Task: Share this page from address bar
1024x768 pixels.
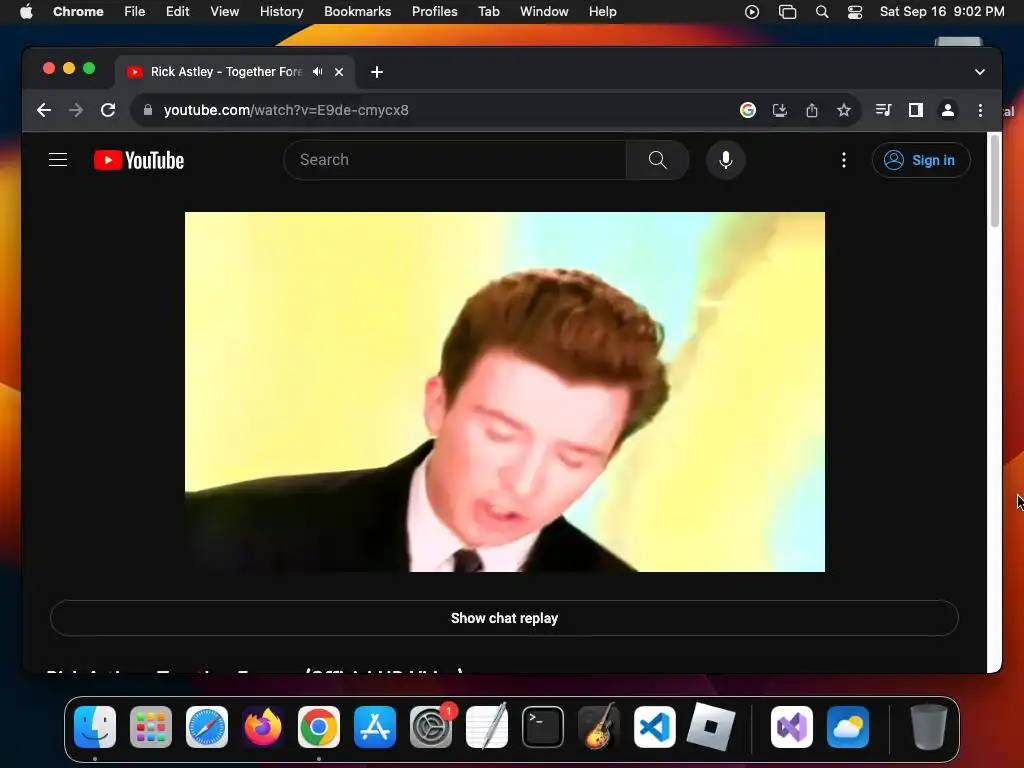Action: [812, 110]
